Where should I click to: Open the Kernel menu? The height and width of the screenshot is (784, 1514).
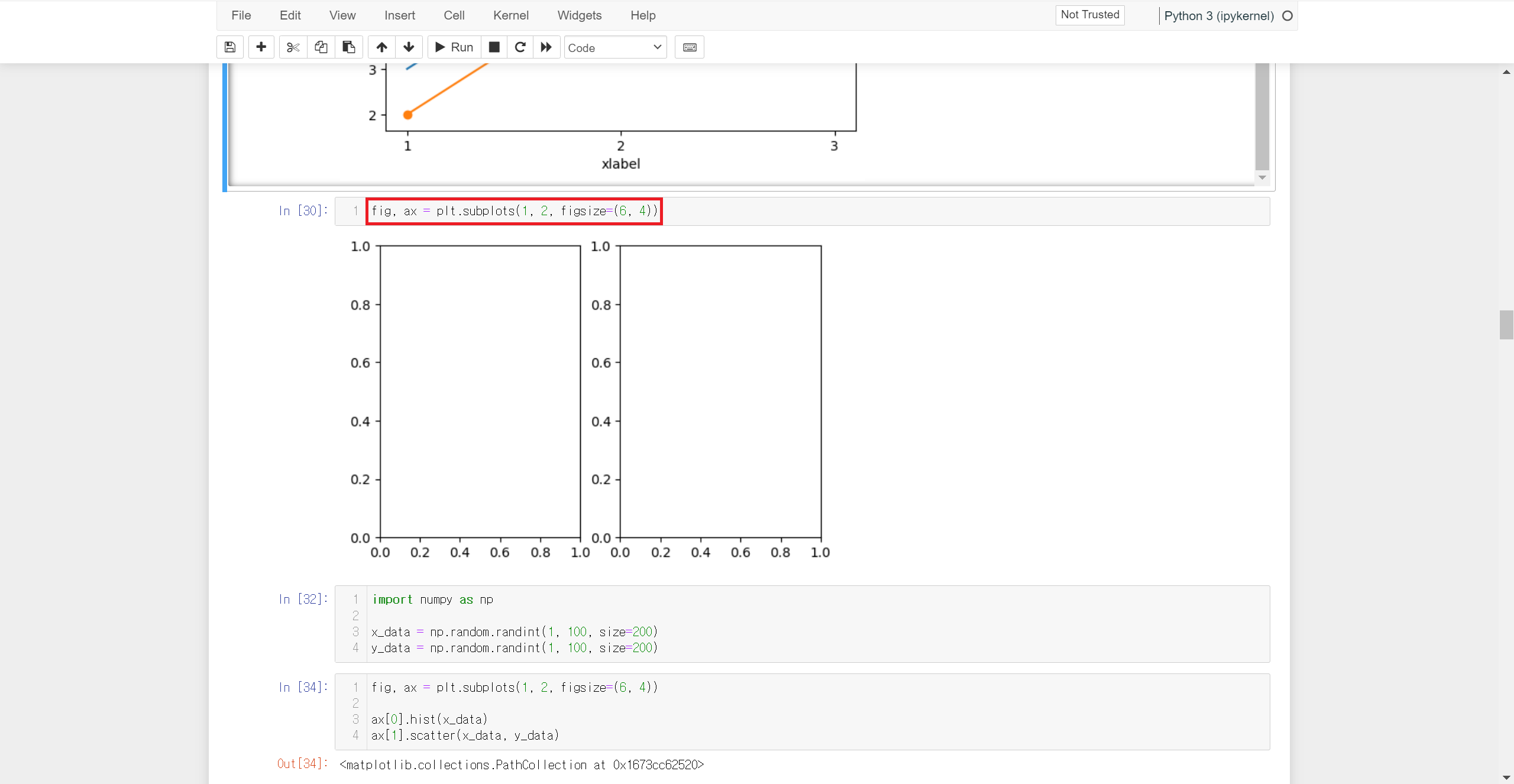(510, 15)
